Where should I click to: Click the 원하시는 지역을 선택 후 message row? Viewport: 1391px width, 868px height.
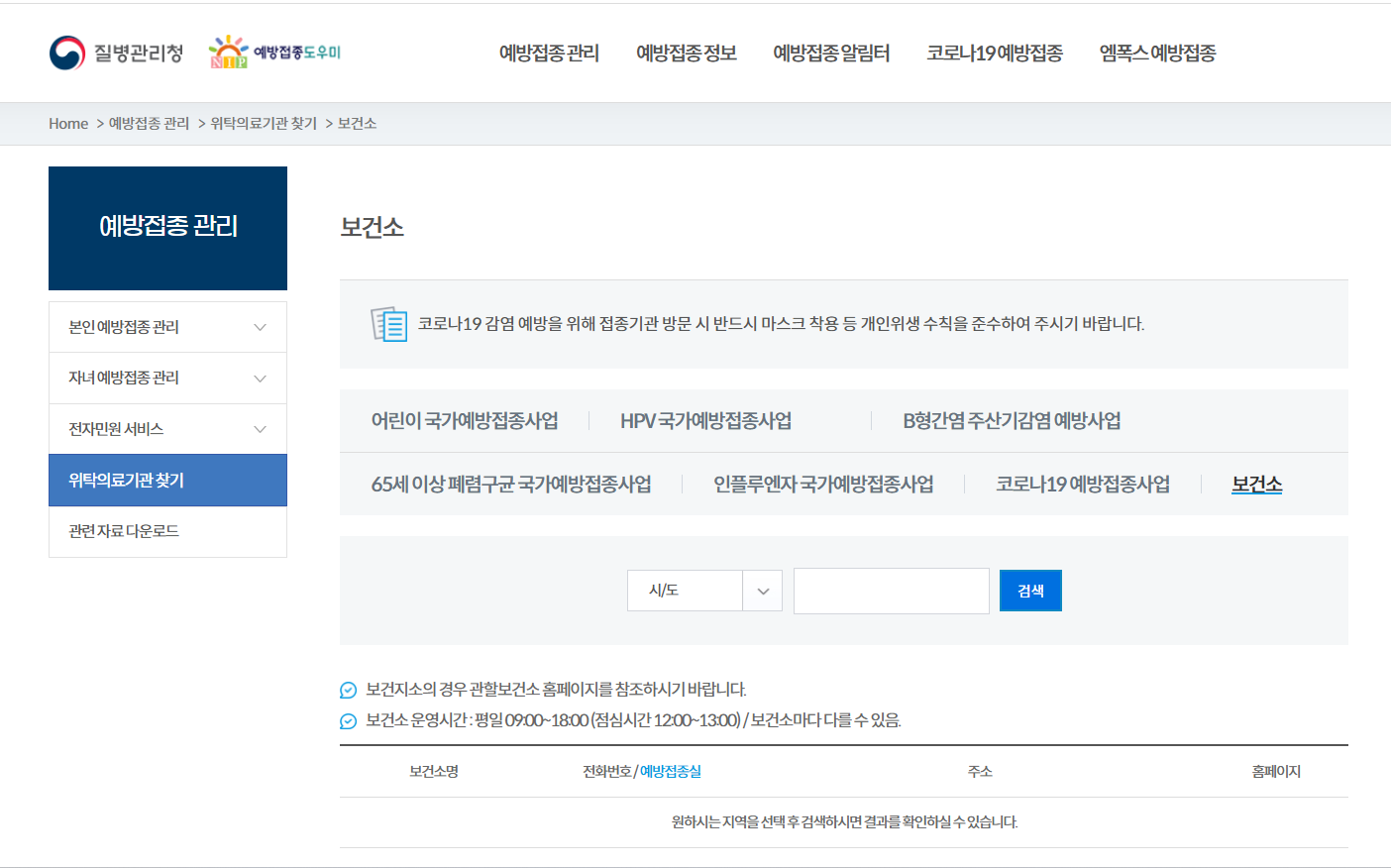844,822
